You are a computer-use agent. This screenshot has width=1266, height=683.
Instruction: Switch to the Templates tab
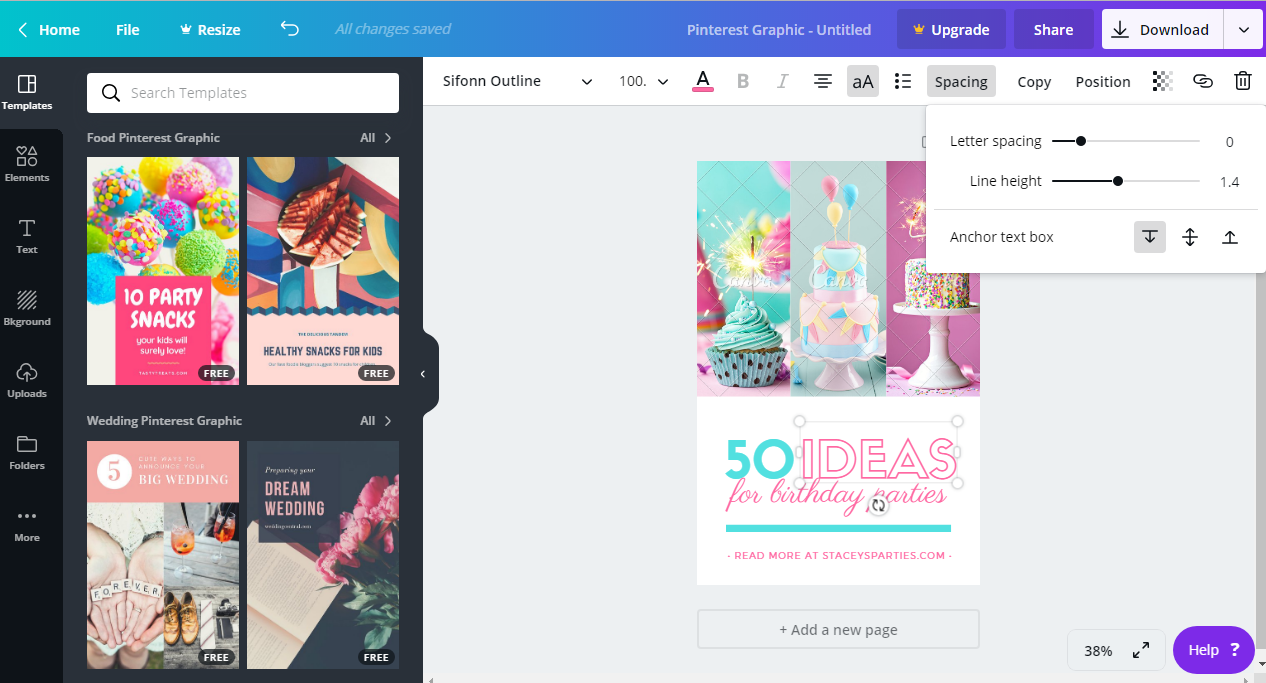click(27, 91)
